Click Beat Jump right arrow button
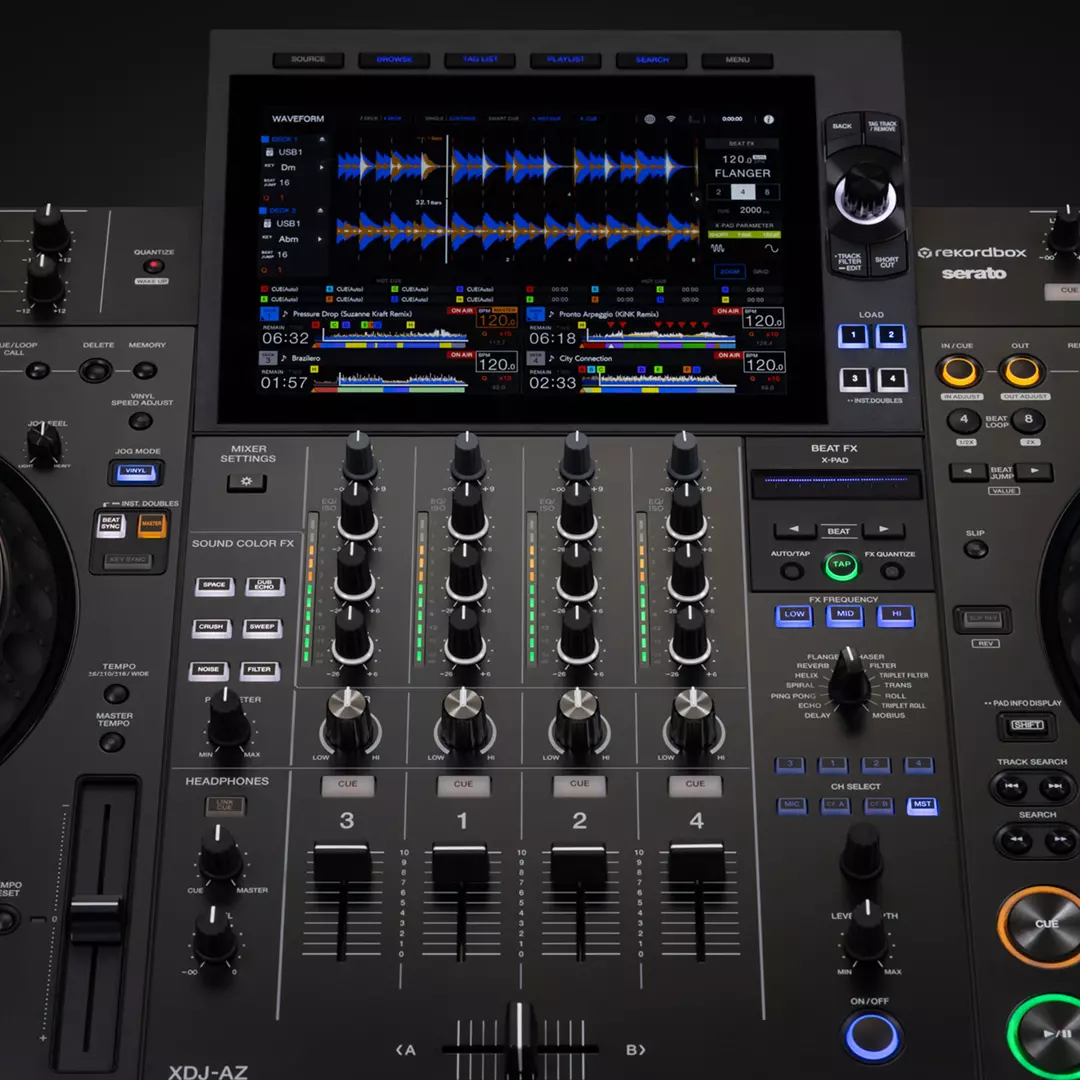This screenshot has height=1080, width=1080. point(1035,471)
